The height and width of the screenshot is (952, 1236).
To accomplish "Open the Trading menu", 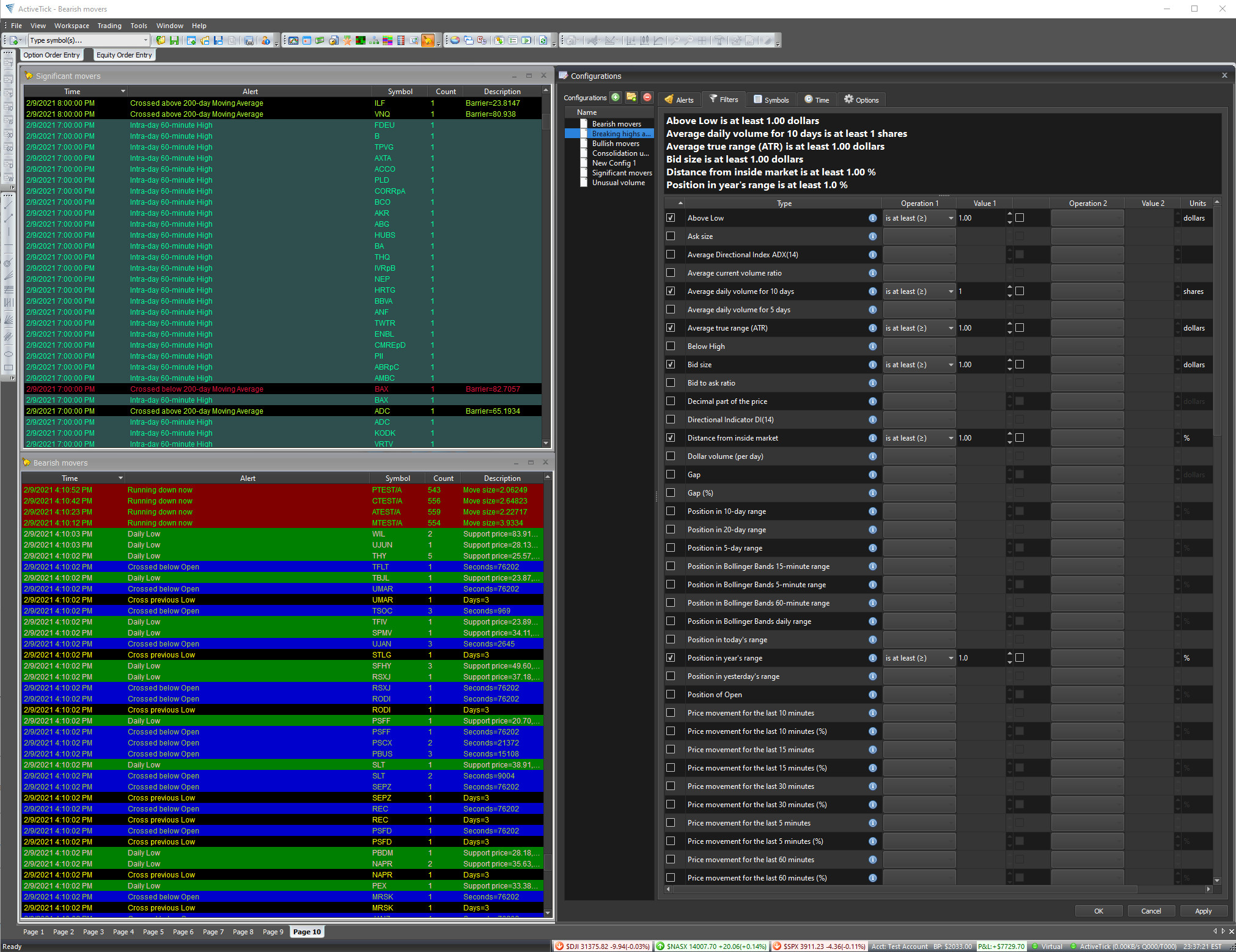I will tap(109, 26).
